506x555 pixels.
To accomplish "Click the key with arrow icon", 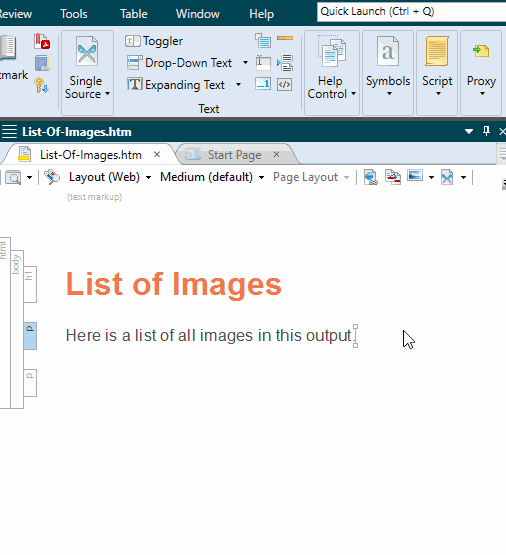I will pos(41,86).
